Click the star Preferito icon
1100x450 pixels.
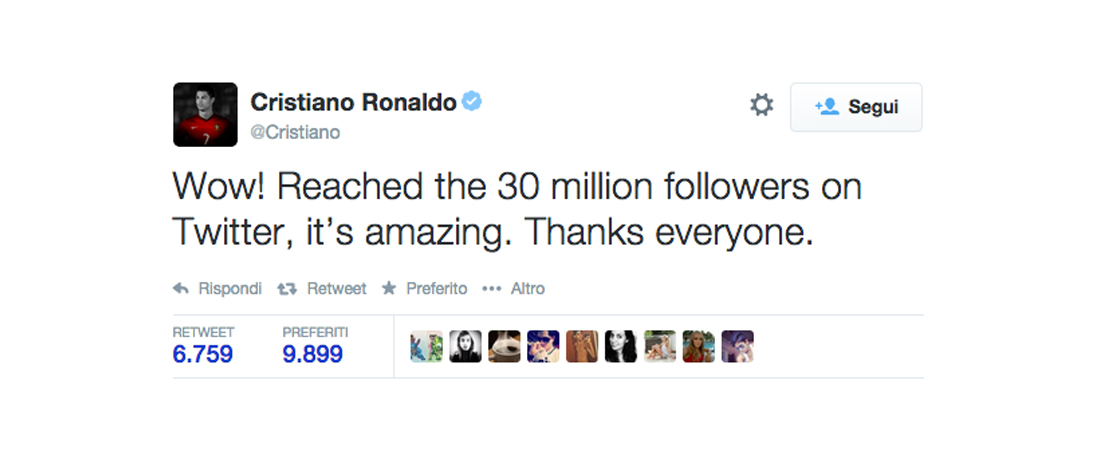point(388,289)
